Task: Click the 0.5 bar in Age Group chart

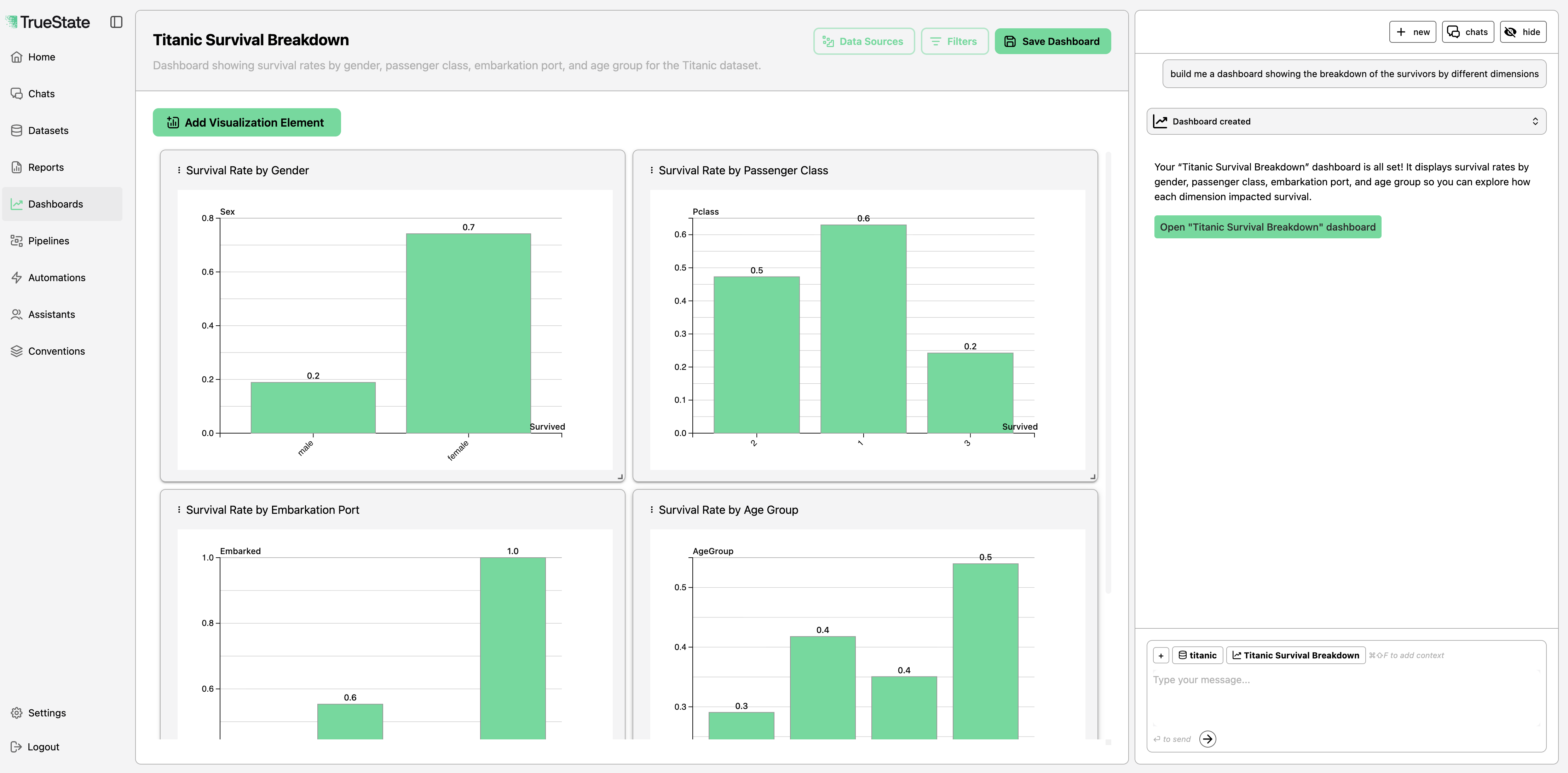Action: point(985,652)
